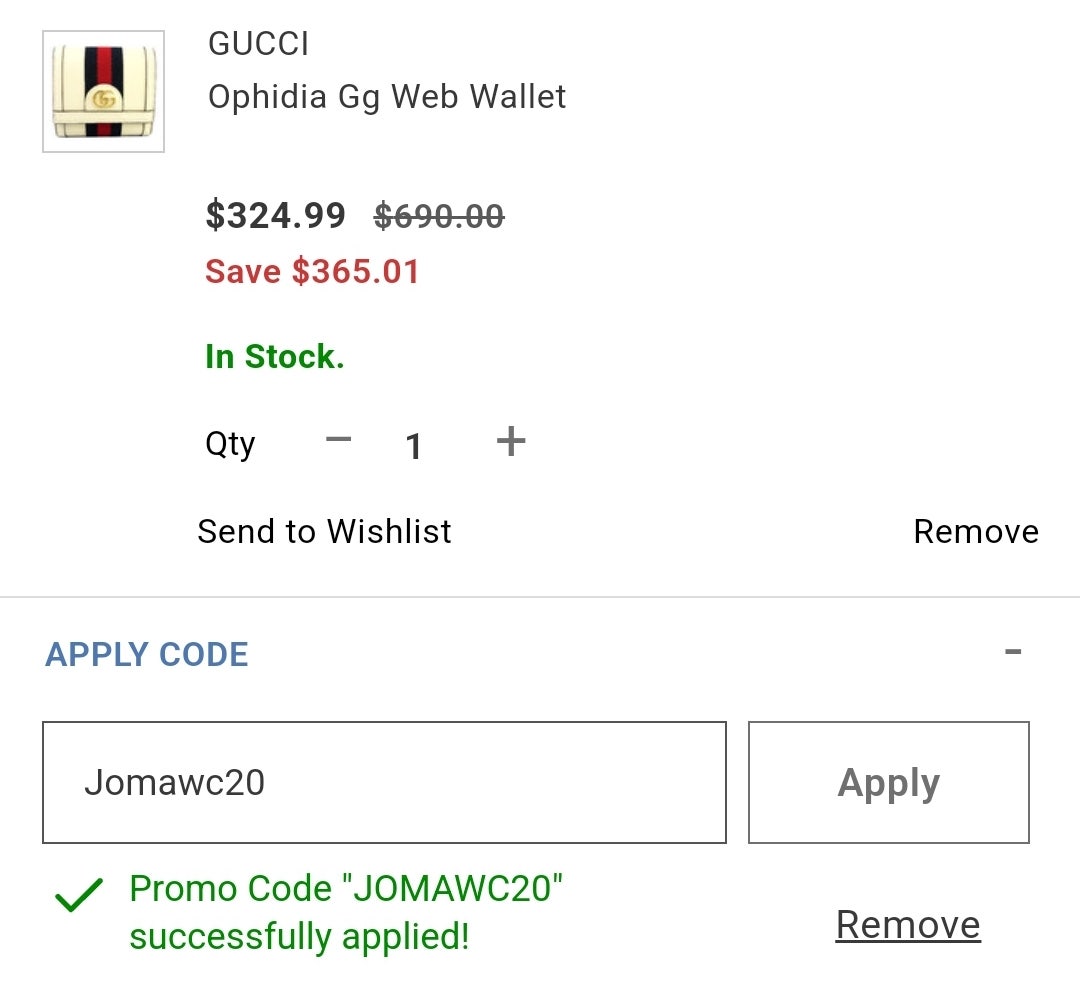Open the Ophidia Gg Web Wallet title
The image size is (1080, 1002).
[387, 97]
